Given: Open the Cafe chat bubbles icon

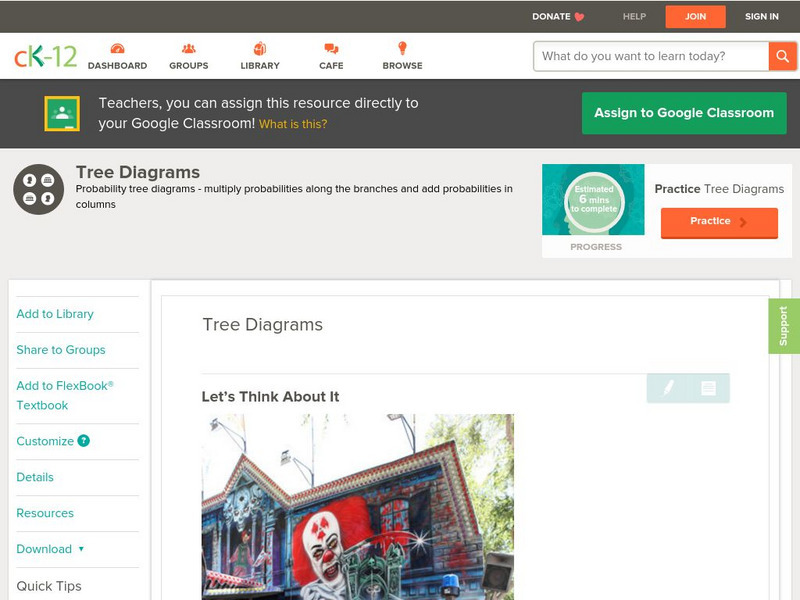Looking at the screenshot, I should coord(331,48).
